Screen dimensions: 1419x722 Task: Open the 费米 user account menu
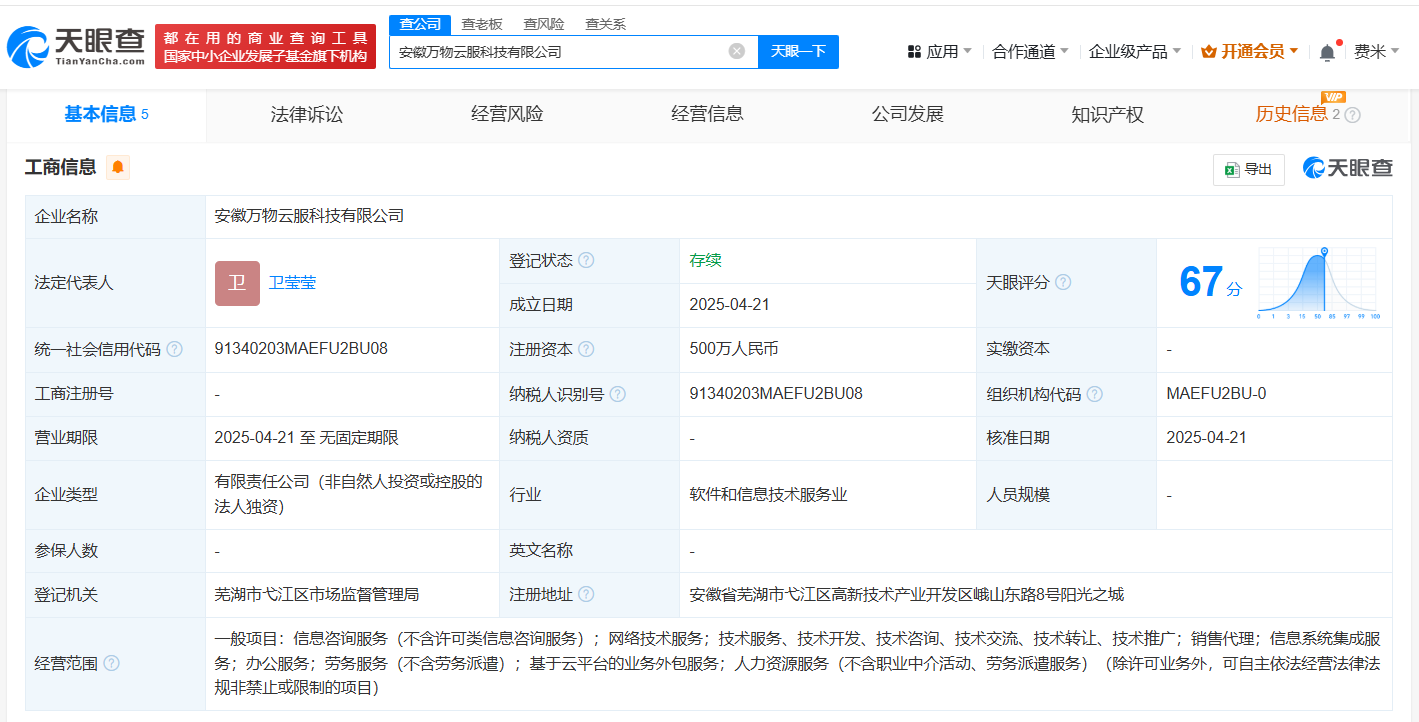pyautogui.click(x=1376, y=51)
